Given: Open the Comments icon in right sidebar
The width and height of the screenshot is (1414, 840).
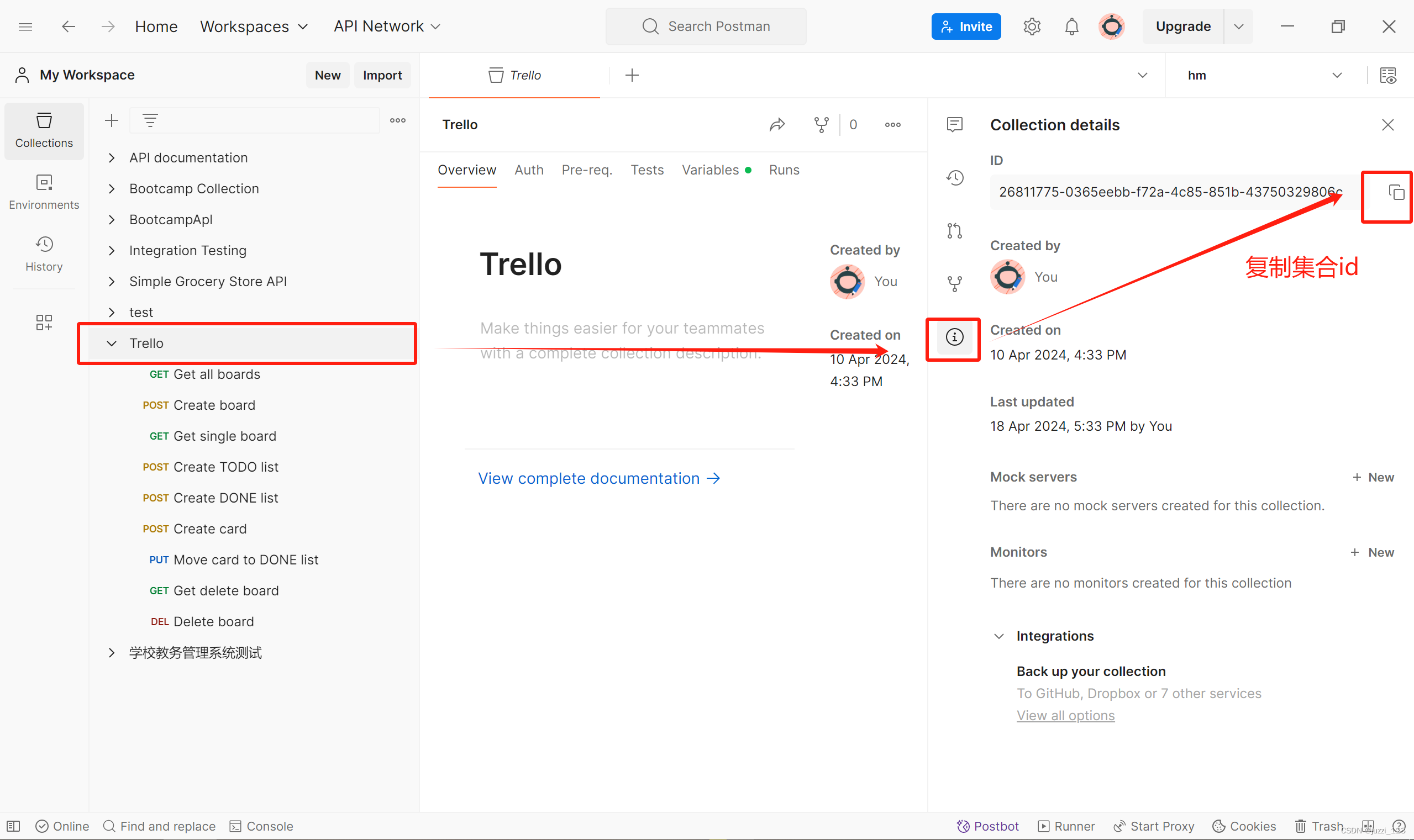Looking at the screenshot, I should [954, 124].
